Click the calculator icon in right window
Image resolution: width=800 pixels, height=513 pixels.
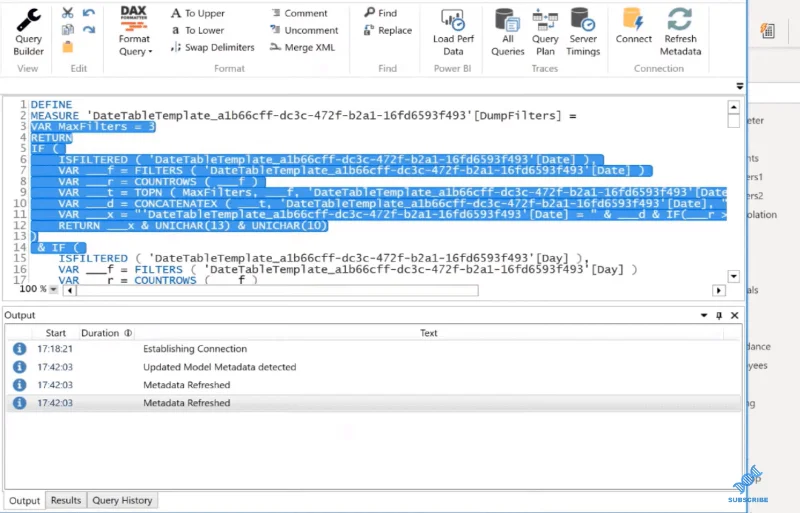click(x=767, y=31)
